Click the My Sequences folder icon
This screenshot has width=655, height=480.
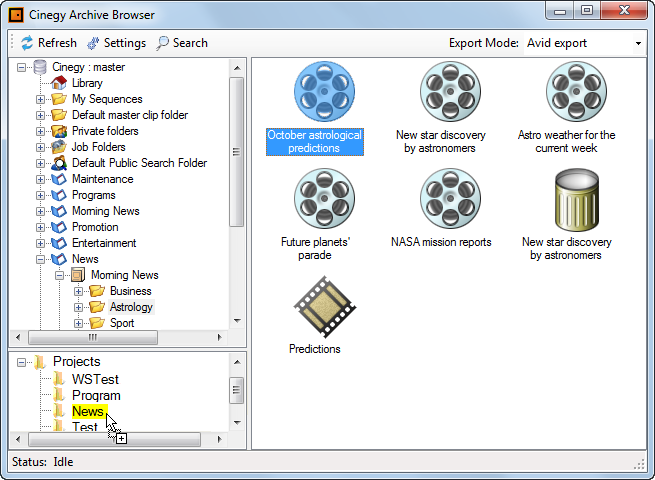tap(59, 99)
